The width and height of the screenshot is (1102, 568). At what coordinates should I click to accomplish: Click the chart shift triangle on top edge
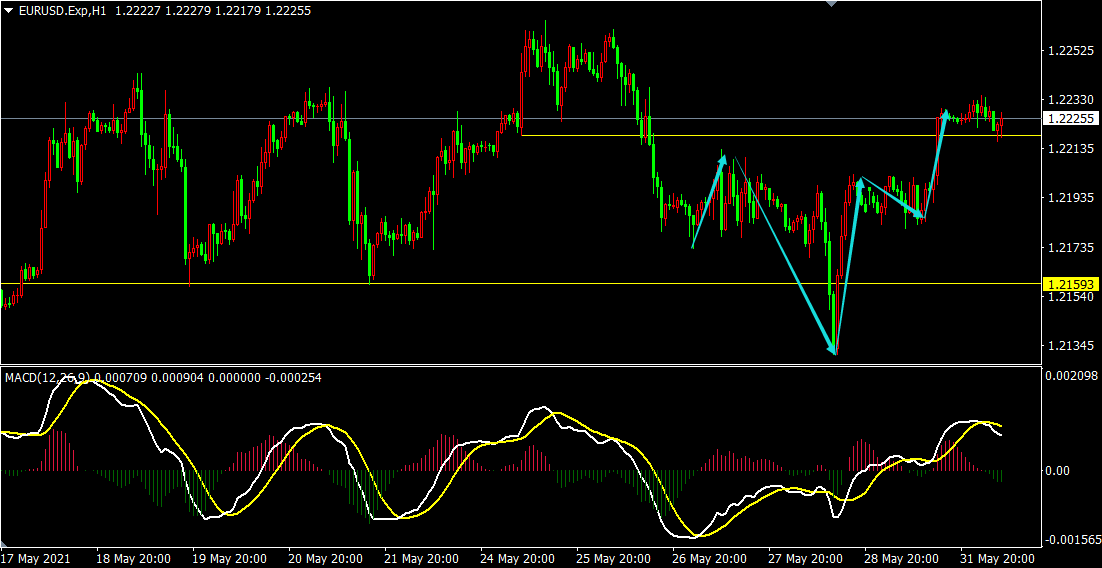828,4
